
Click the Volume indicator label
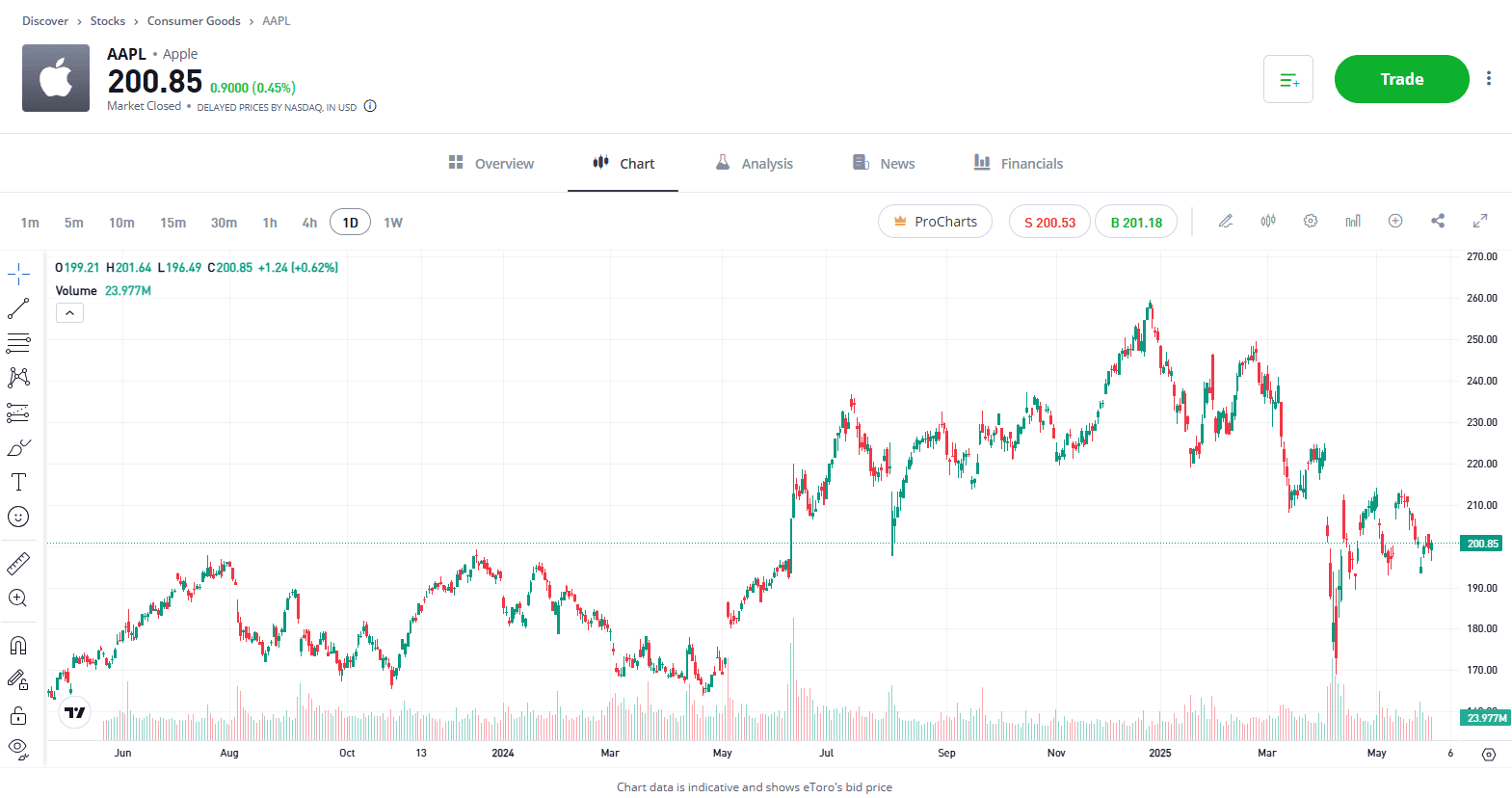(76, 290)
